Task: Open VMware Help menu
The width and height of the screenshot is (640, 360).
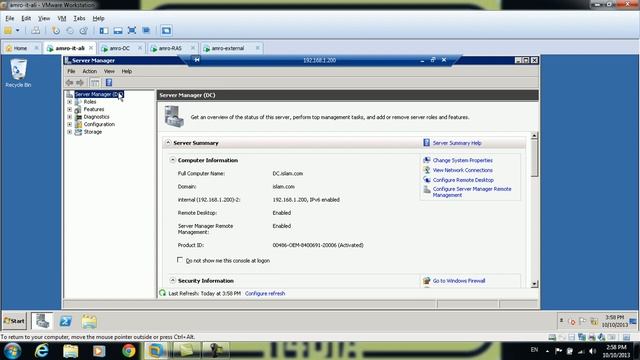Action: coord(98,18)
